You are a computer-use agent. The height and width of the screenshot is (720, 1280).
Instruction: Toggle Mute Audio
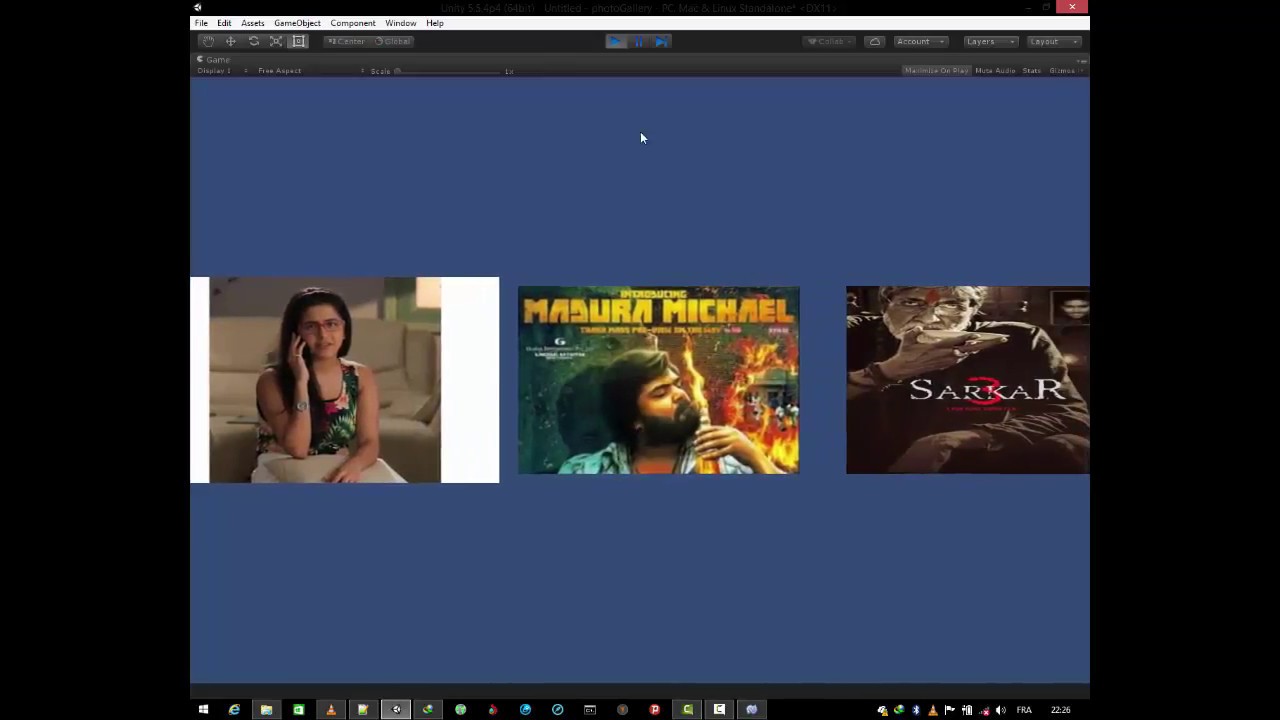[995, 71]
